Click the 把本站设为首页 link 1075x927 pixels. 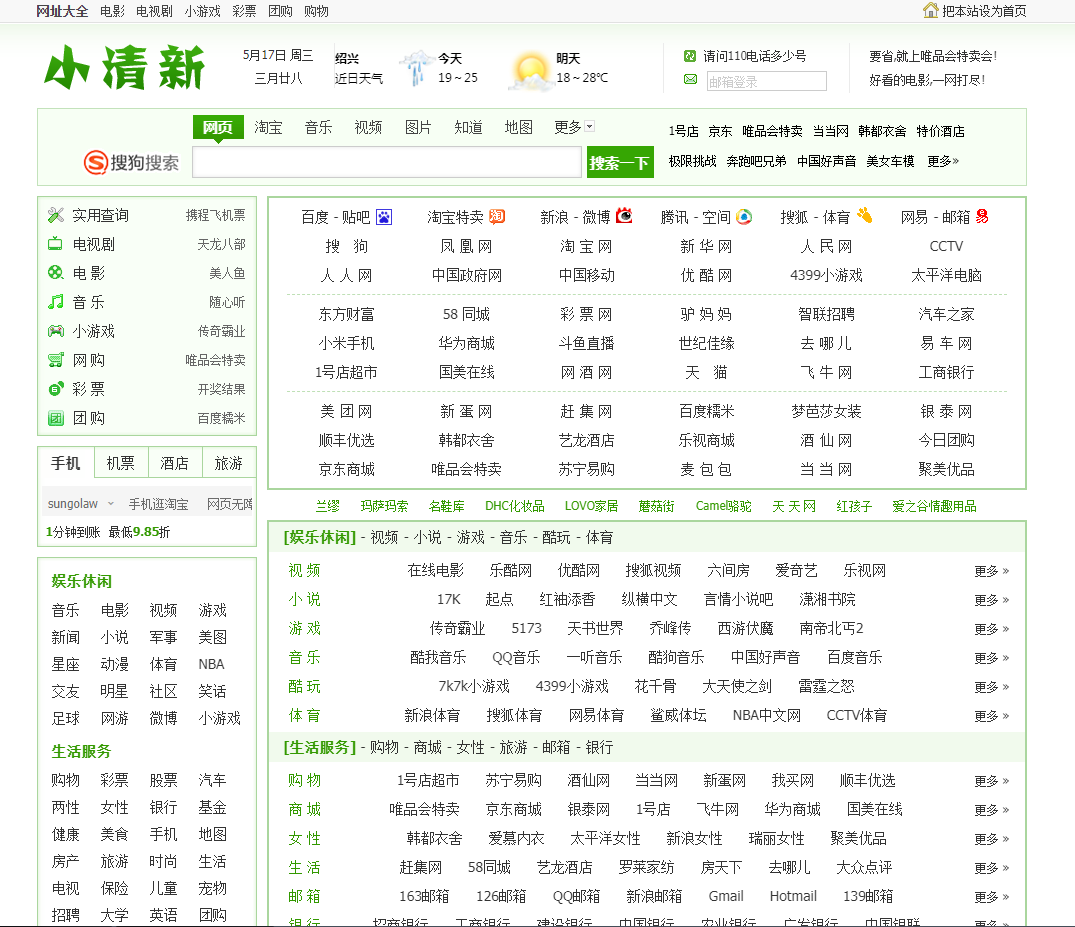coord(984,11)
